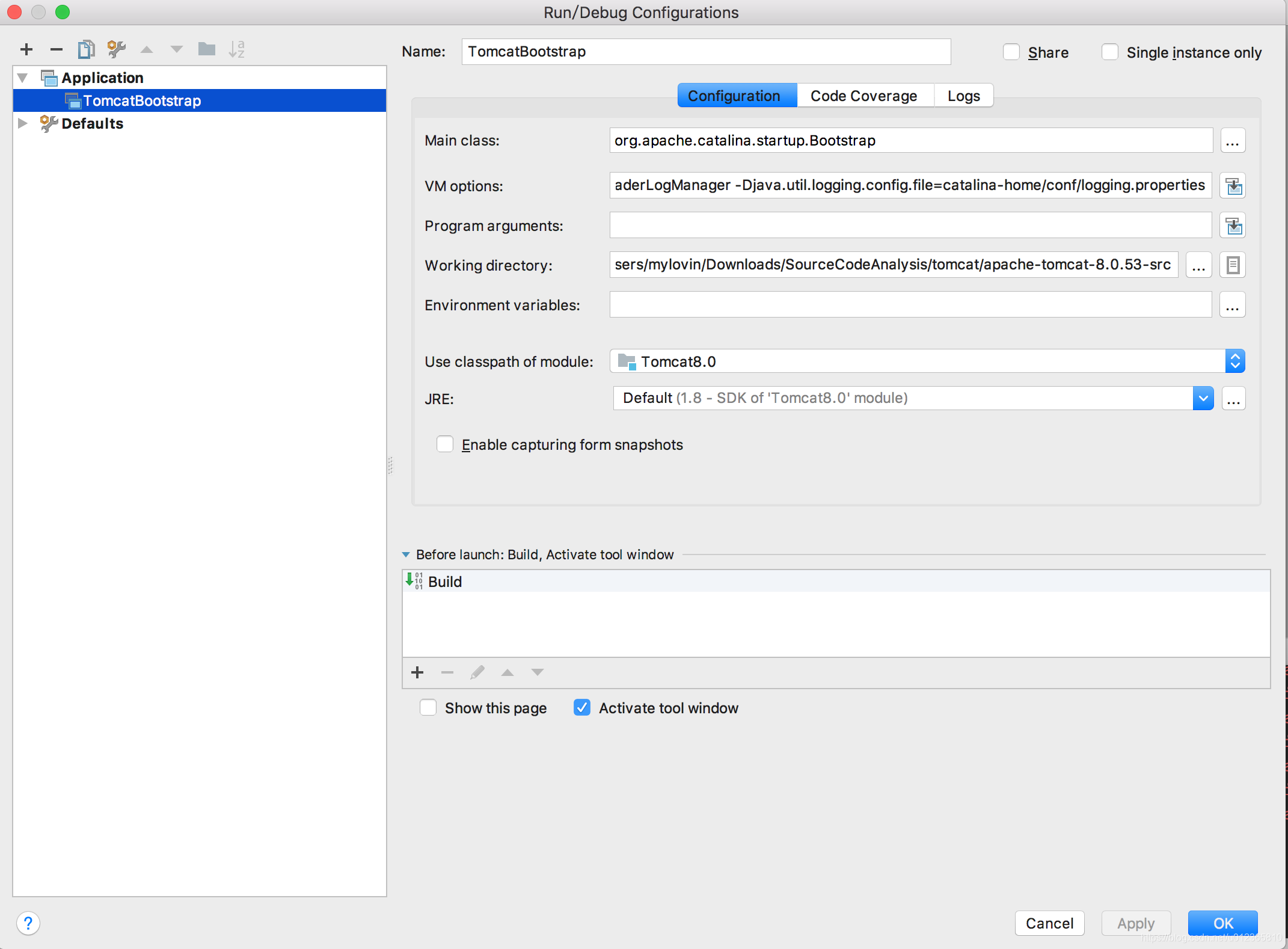Select the Defaults tree item

click(x=92, y=123)
